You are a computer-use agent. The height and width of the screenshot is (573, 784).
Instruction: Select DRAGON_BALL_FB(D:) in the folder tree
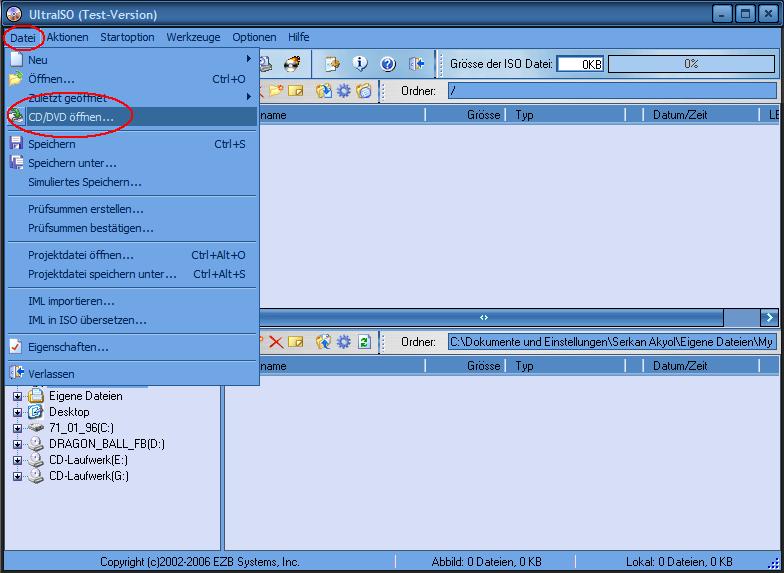[x=107, y=444]
